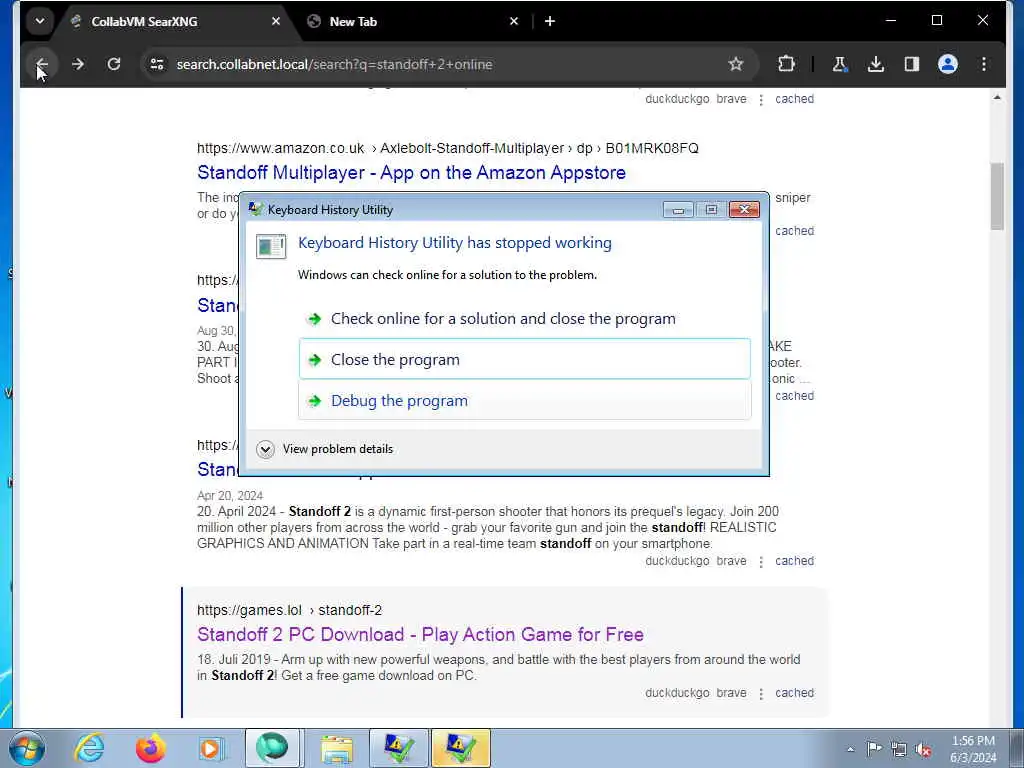Open the user profile avatar
This screenshot has height=768, width=1024.
(x=948, y=64)
